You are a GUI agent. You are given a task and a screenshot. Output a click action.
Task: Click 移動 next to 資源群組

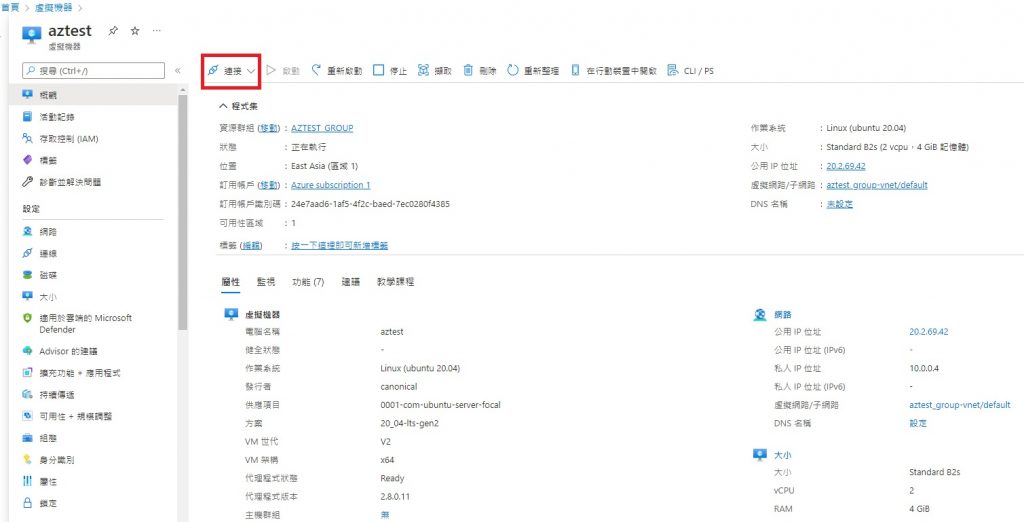(269, 128)
